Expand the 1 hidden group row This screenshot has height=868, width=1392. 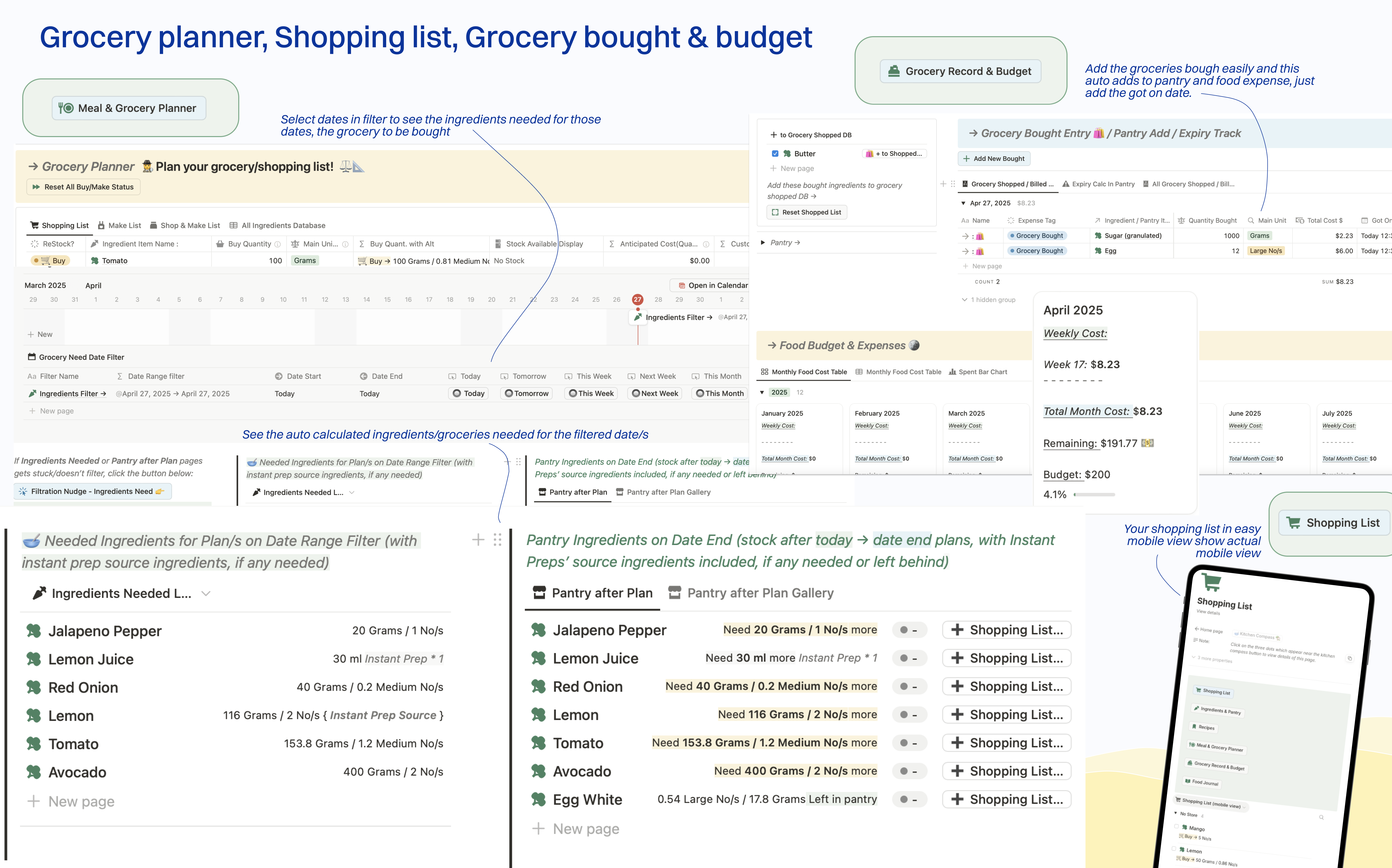(x=988, y=300)
